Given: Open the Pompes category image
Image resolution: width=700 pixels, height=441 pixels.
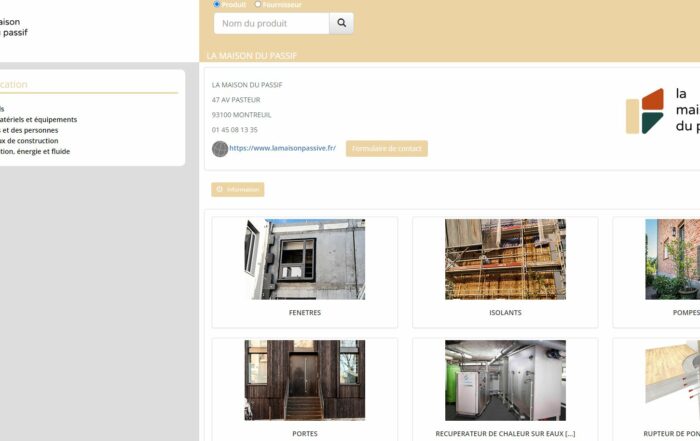Looking at the screenshot, I should point(672,260).
